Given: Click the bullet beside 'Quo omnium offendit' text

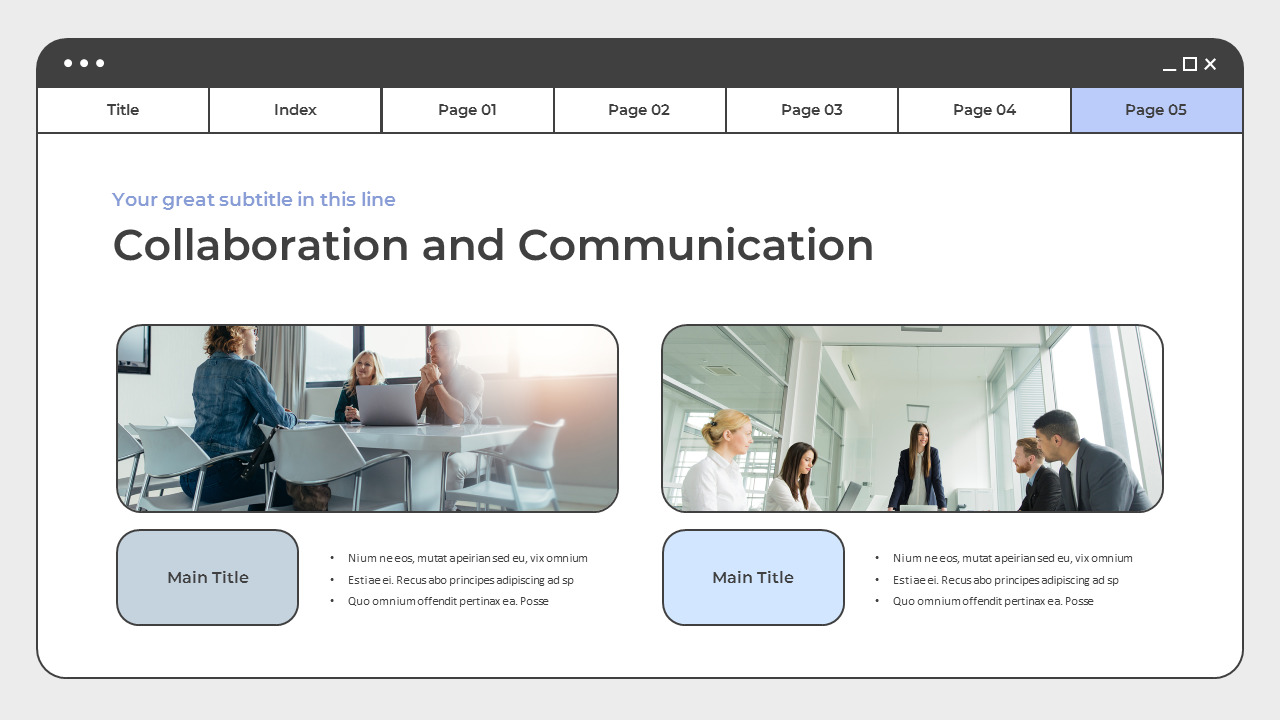Looking at the screenshot, I should [331, 601].
